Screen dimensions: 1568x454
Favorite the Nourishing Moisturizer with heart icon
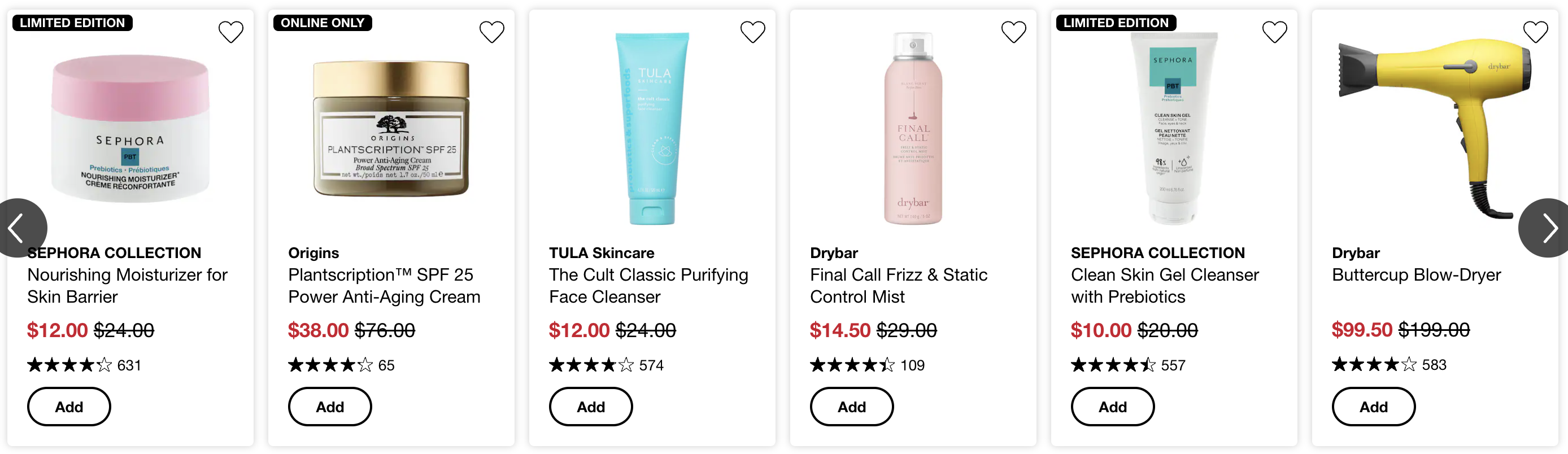click(230, 32)
